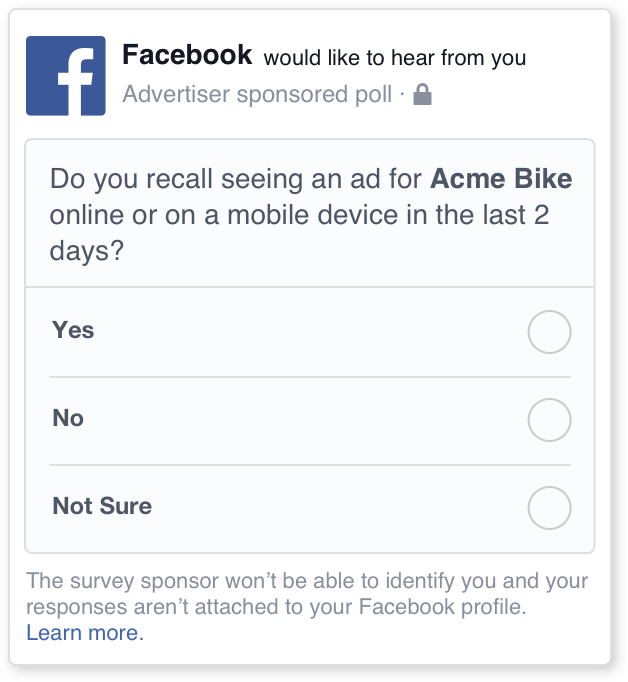This screenshot has width=628, height=682.
Task: Choose the Not Sure radio button
Action: click(549, 508)
